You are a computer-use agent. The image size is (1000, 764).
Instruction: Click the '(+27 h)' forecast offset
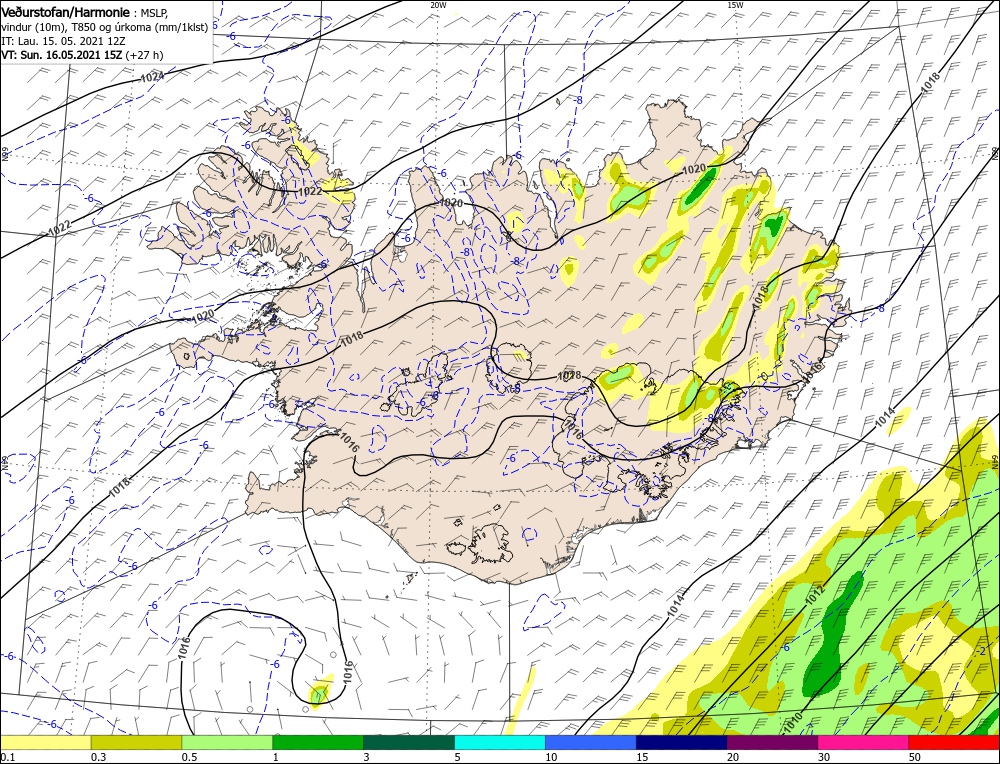[145, 55]
